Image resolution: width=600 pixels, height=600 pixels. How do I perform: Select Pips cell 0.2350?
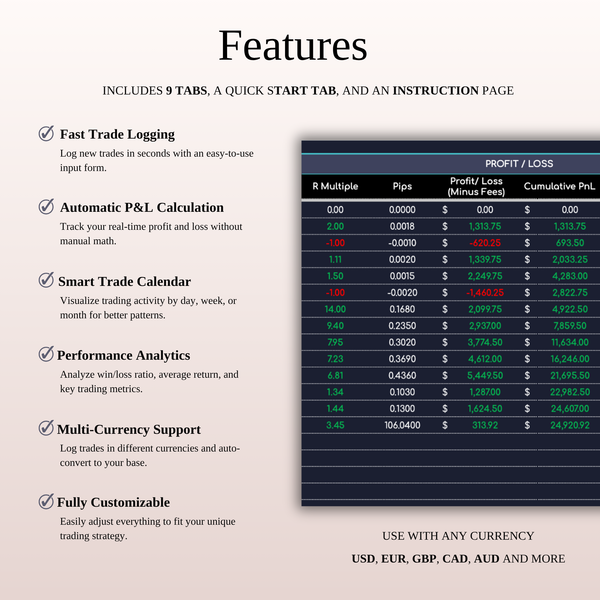tap(402, 326)
